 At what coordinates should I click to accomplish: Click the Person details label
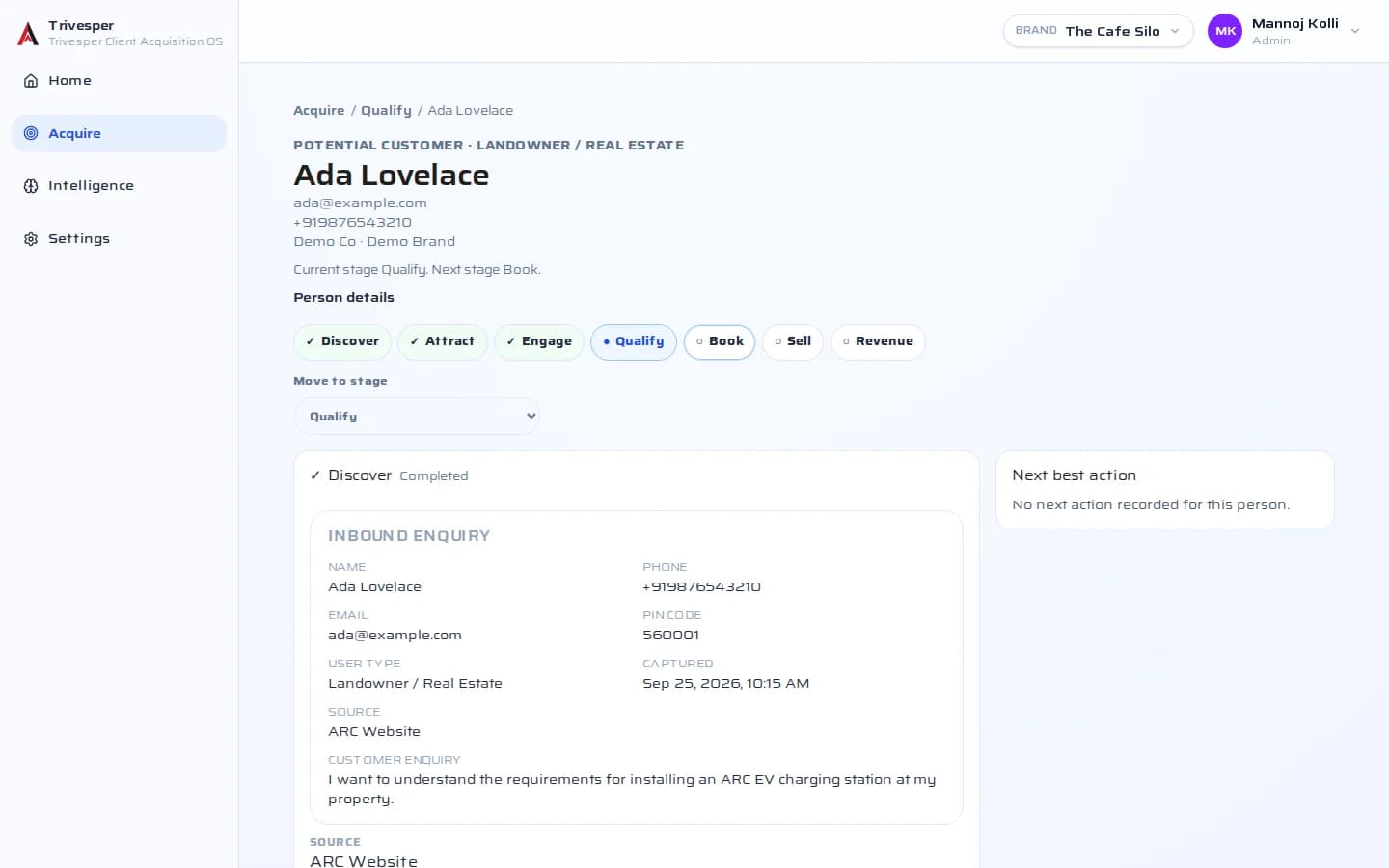[x=344, y=298]
